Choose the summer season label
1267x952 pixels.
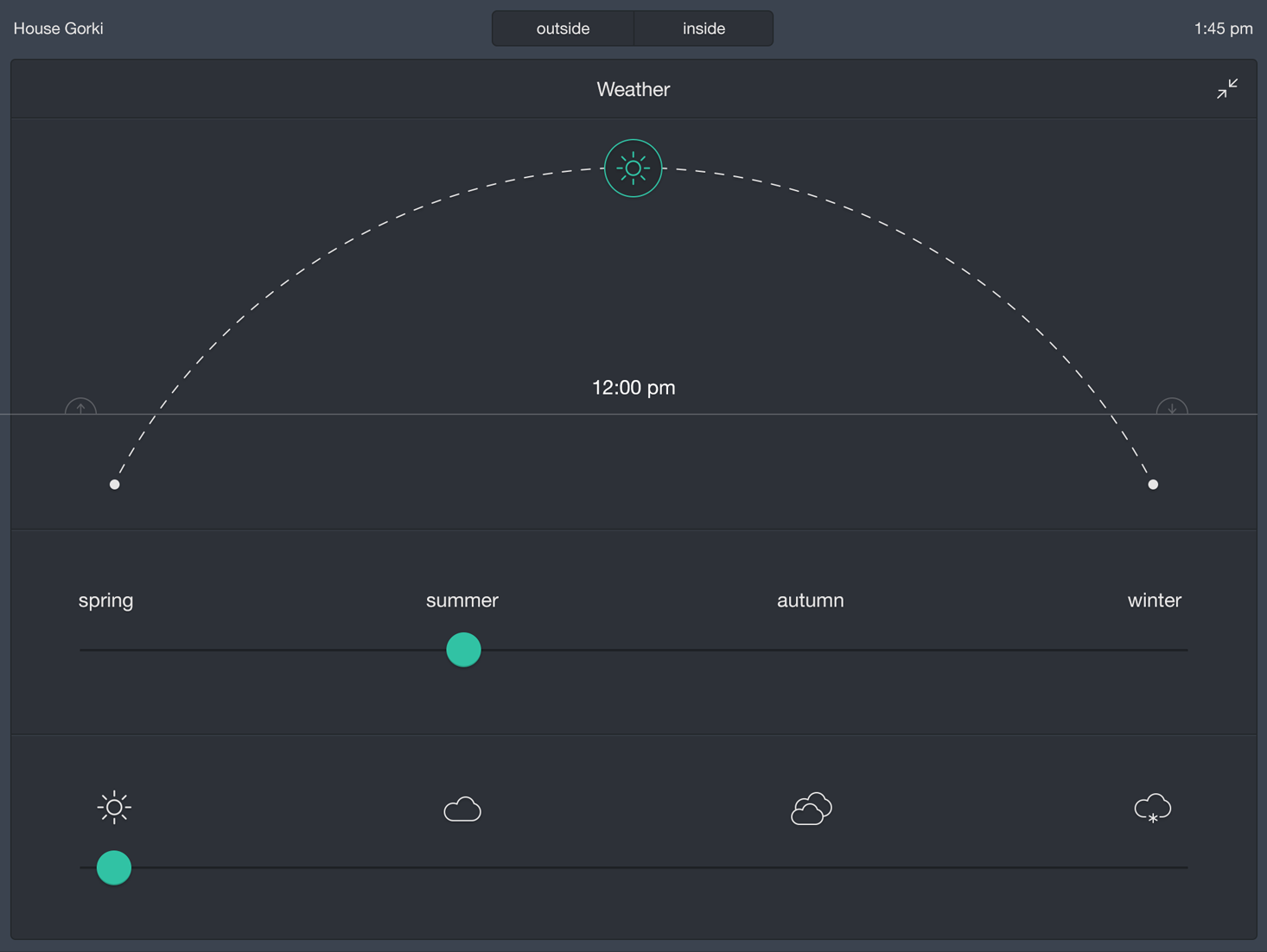pos(462,600)
